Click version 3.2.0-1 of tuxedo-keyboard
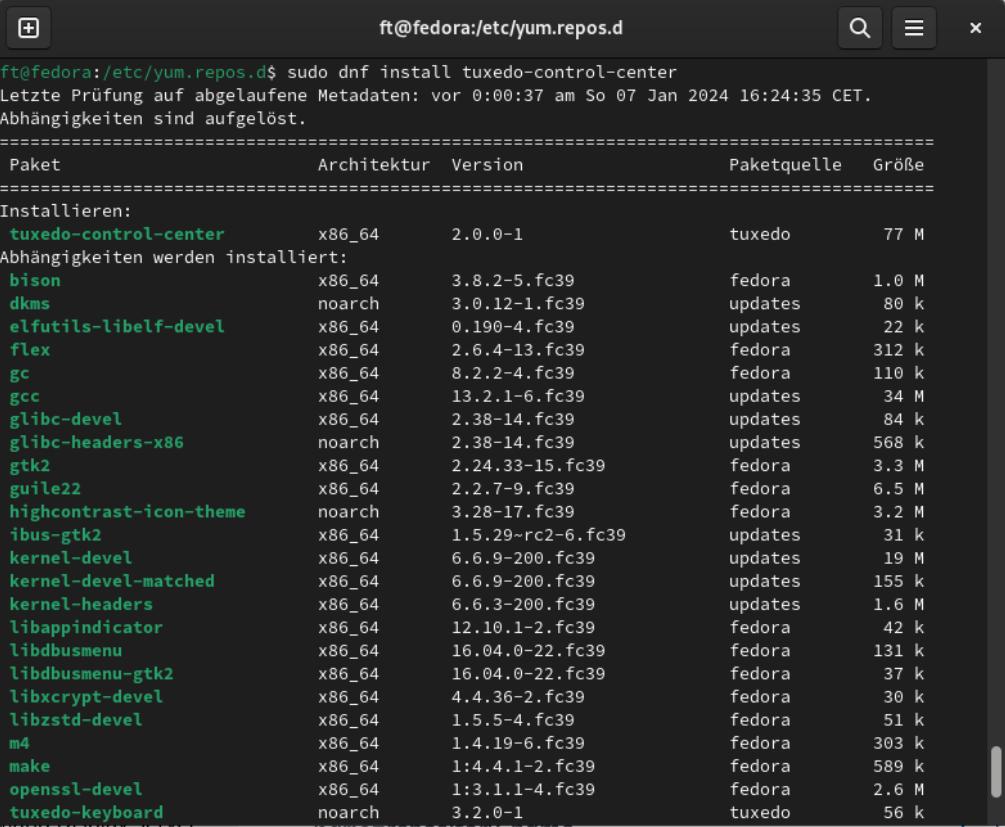The height and width of the screenshot is (827, 1005). 487,812
